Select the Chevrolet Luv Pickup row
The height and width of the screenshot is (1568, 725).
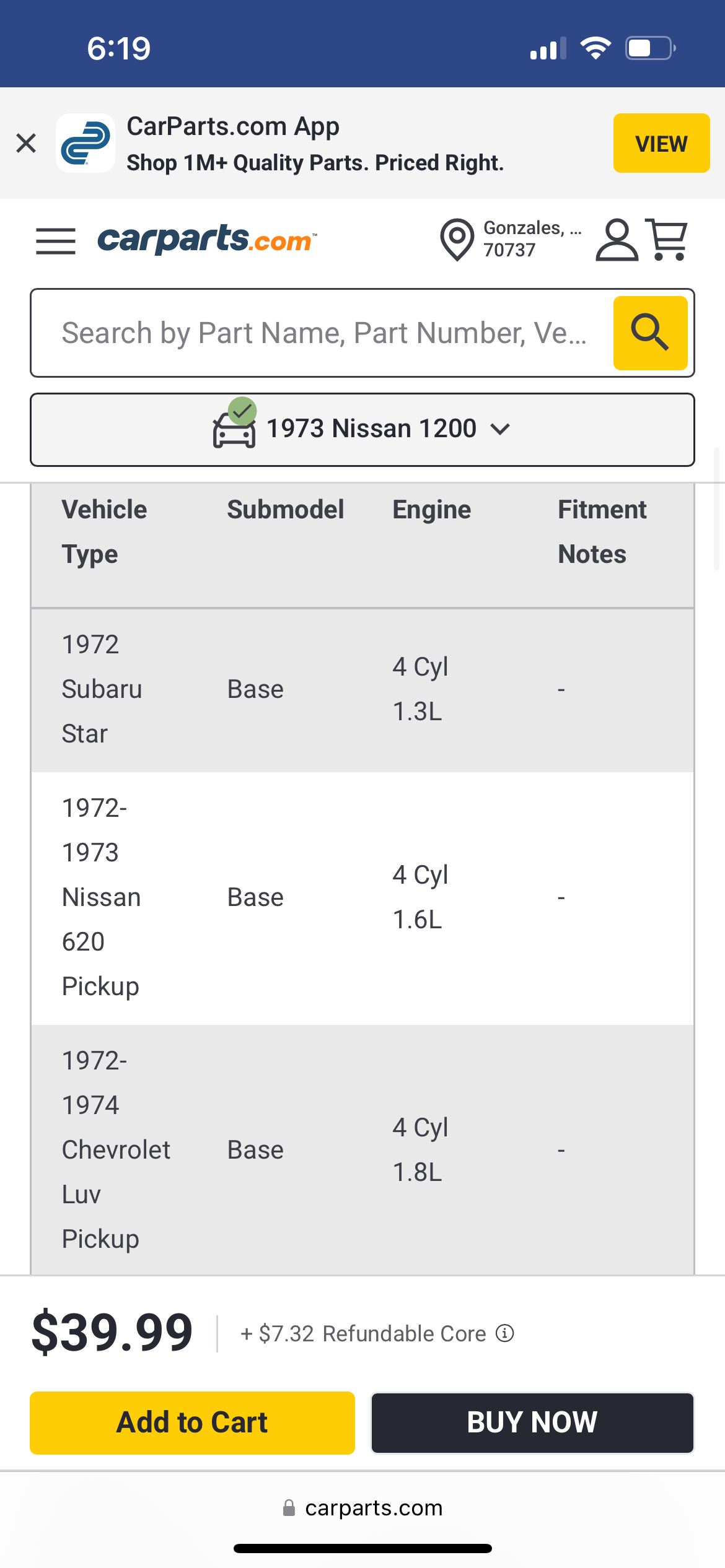coord(362,1150)
